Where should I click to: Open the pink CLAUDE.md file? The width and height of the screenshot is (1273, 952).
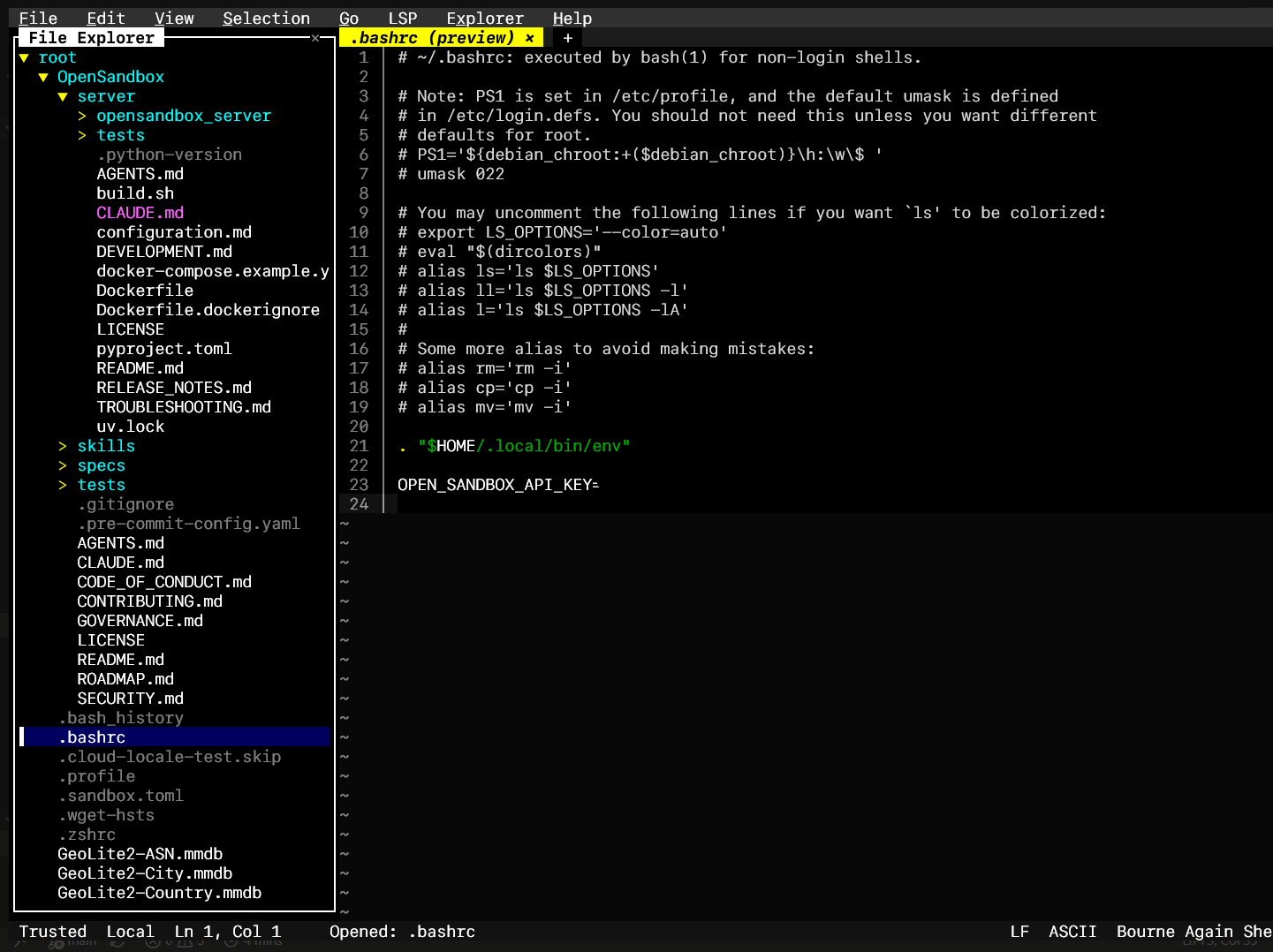140,213
